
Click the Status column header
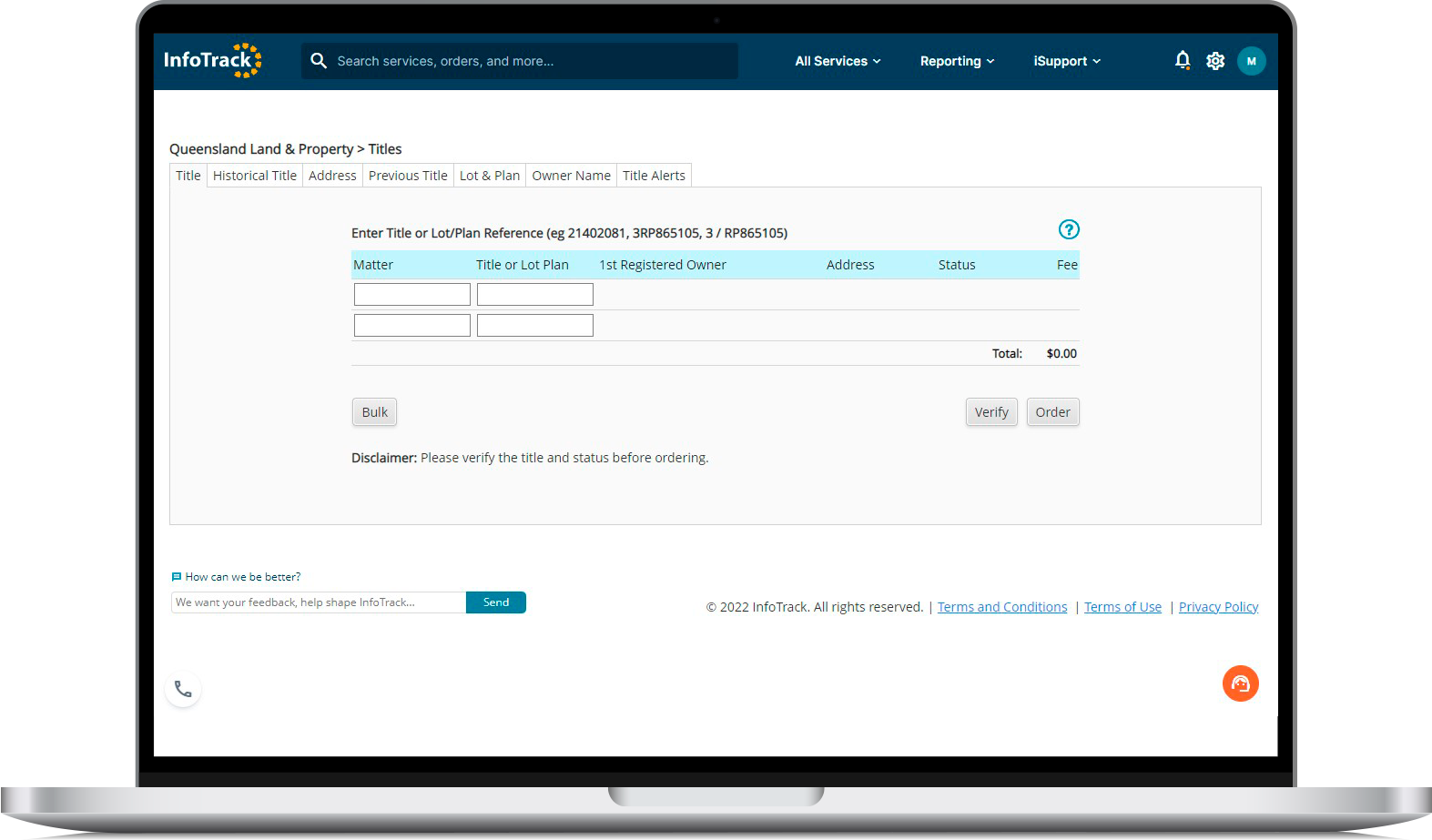click(x=957, y=265)
